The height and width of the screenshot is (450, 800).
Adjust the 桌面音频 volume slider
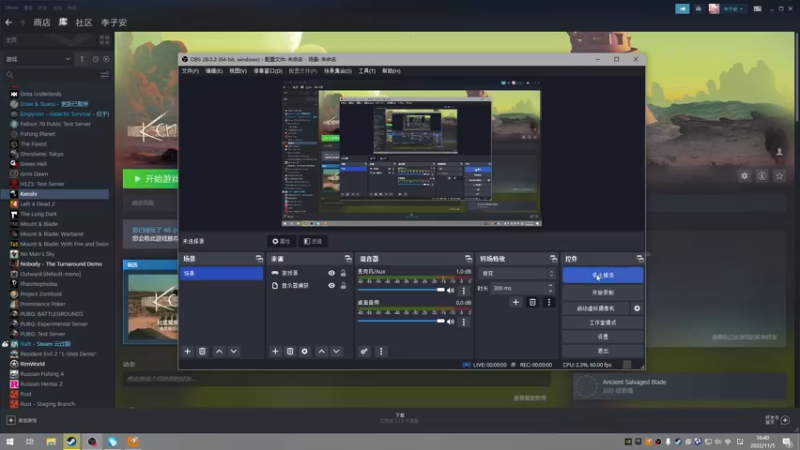(x=401, y=321)
